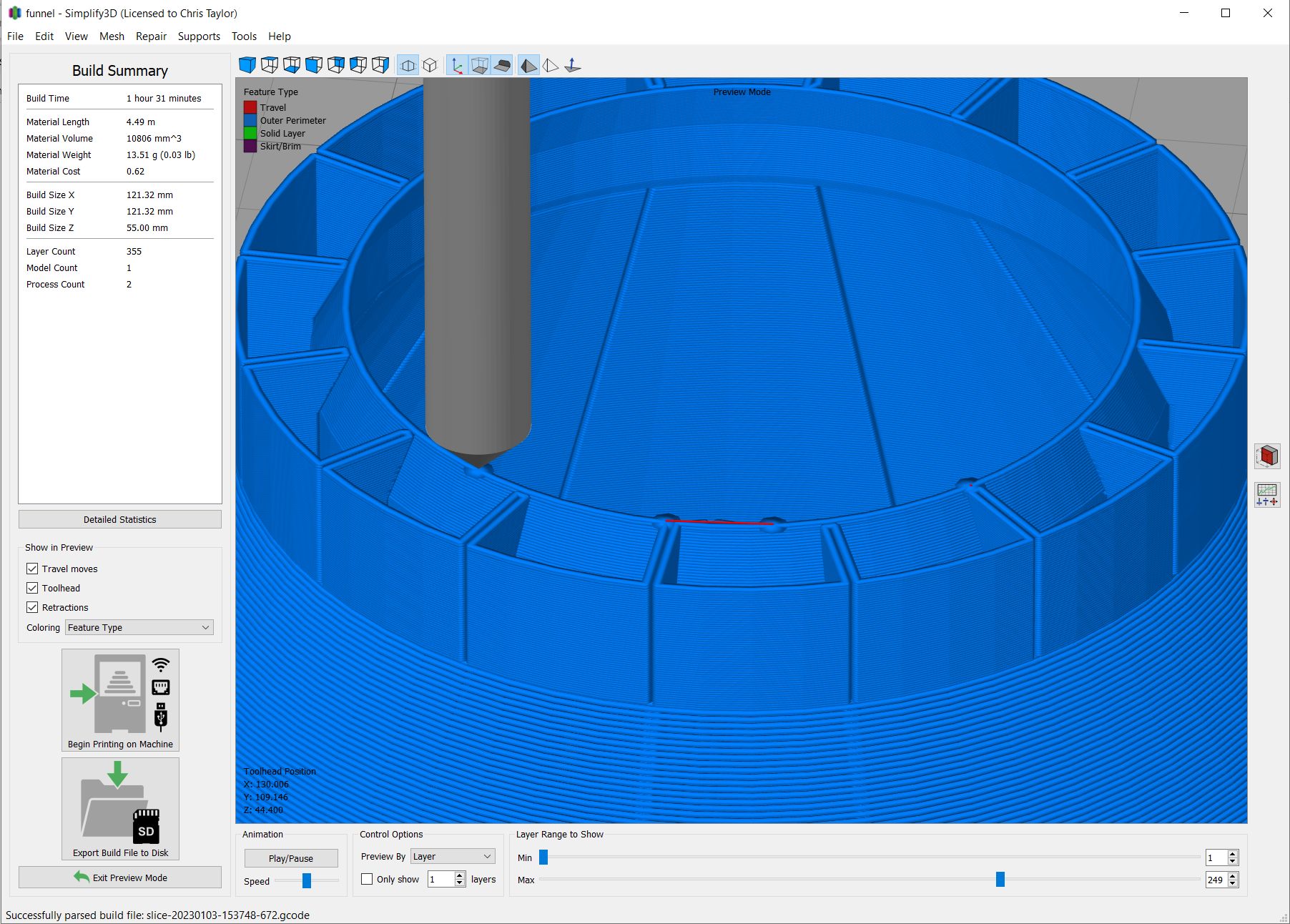
Task: Click the Layer Count value 355
Action: point(134,251)
